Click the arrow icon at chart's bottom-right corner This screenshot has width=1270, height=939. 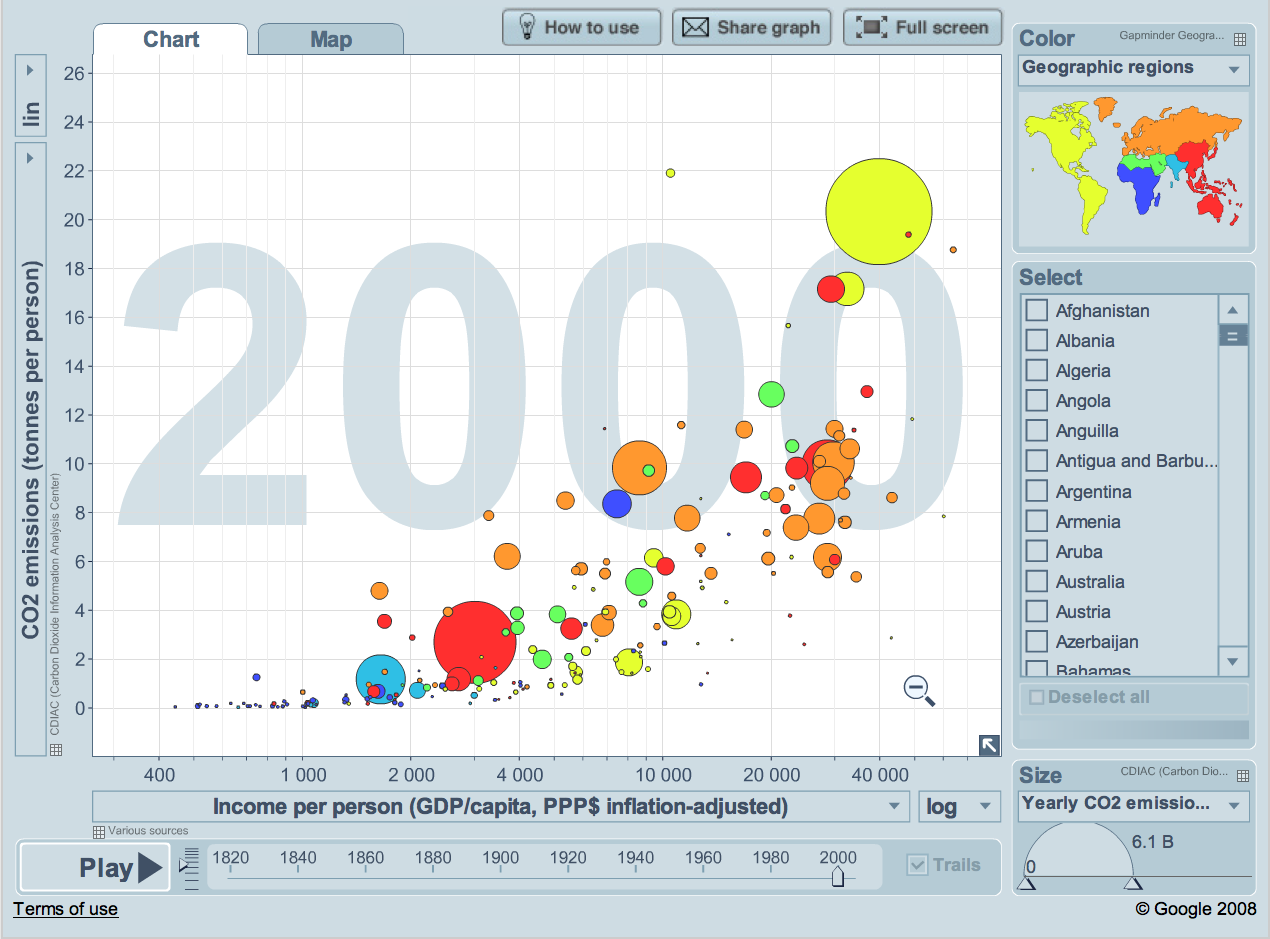(988, 744)
